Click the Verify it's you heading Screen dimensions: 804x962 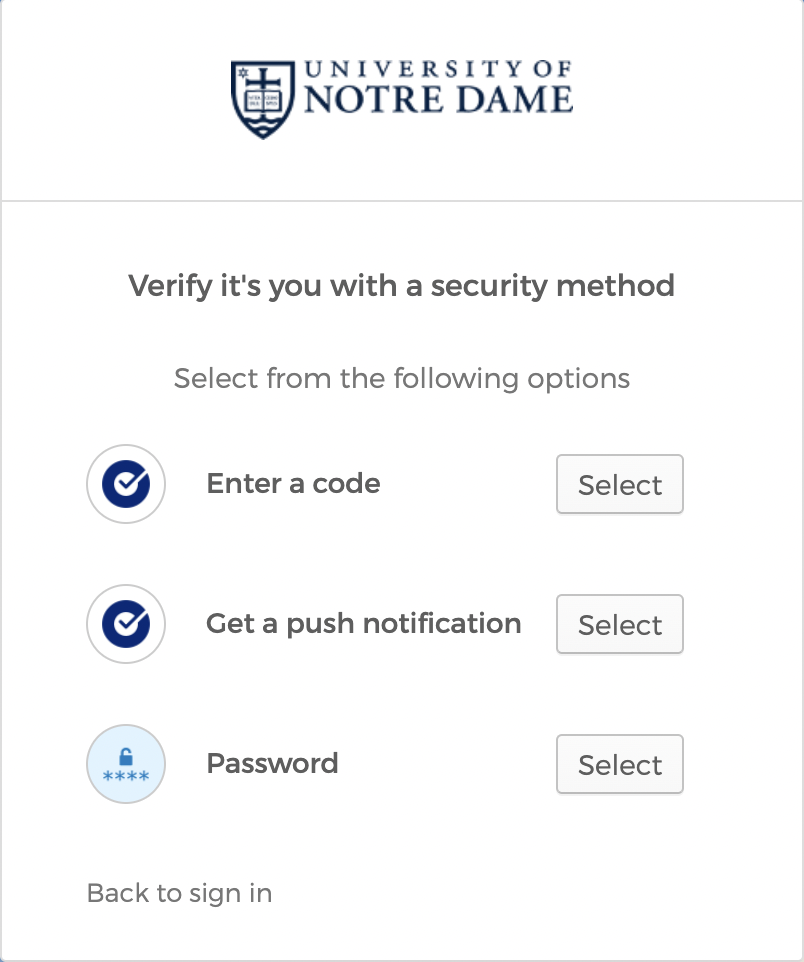[401, 286]
